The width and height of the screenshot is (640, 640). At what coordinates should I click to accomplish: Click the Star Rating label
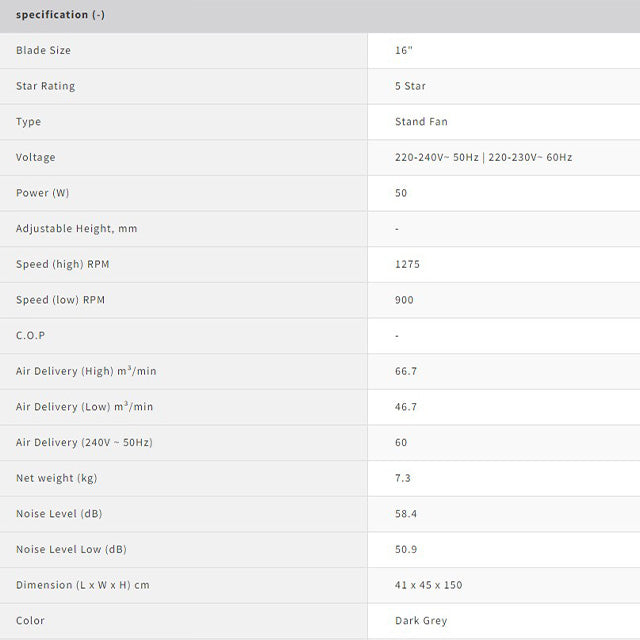pyautogui.click(x=45, y=86)
